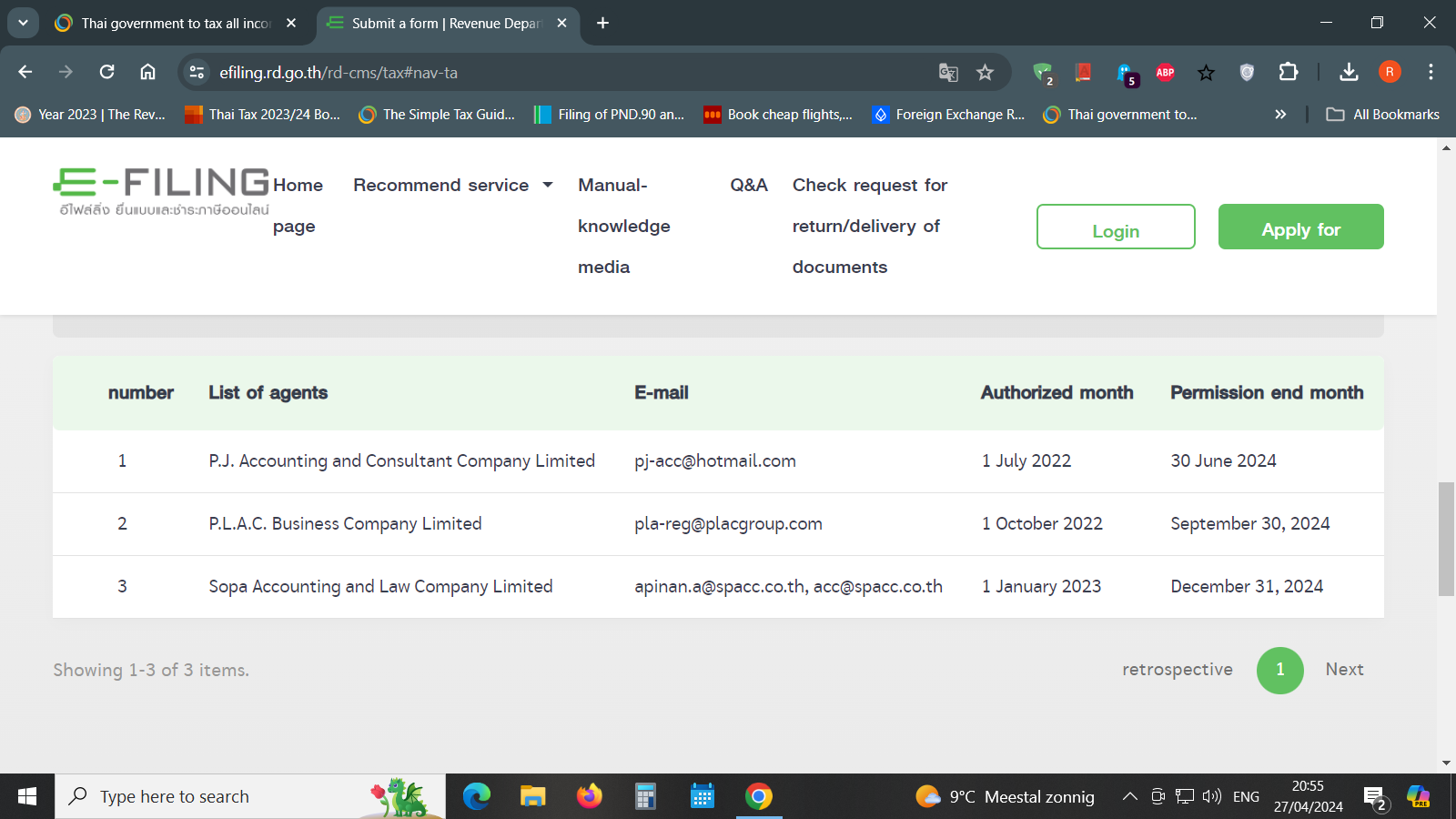Click the E-FILING logo
Image resolution: width=1456 pixels, height=819 pixels.
(x=162, y=190)
